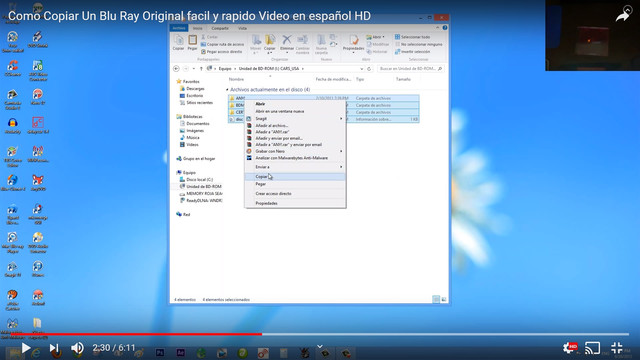
Task: Jump ahead on unplayed timeline portion
Action: 445,334
